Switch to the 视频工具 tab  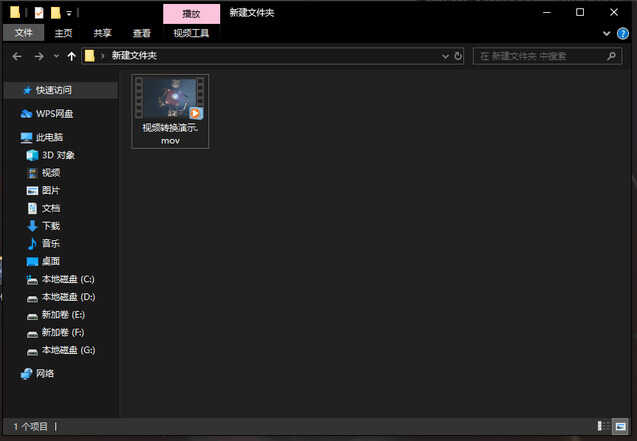[191, 33]
